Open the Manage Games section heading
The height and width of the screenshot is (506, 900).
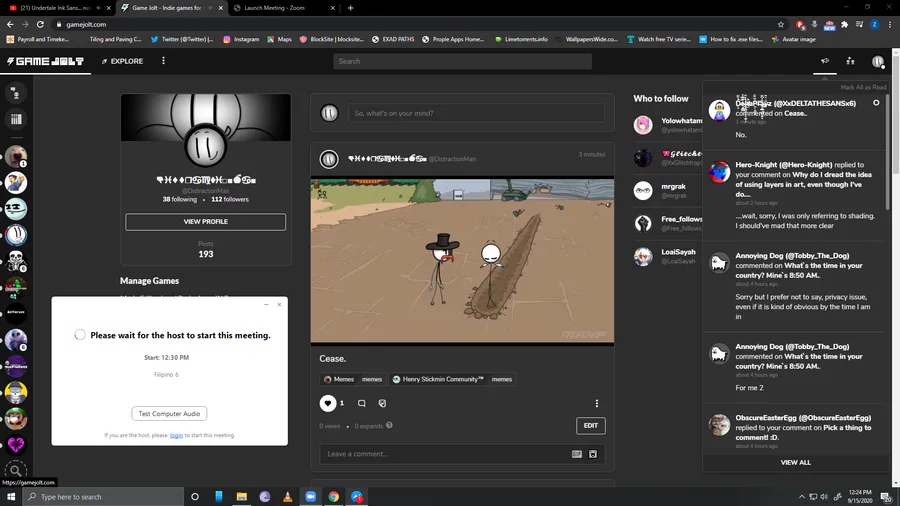149,281
